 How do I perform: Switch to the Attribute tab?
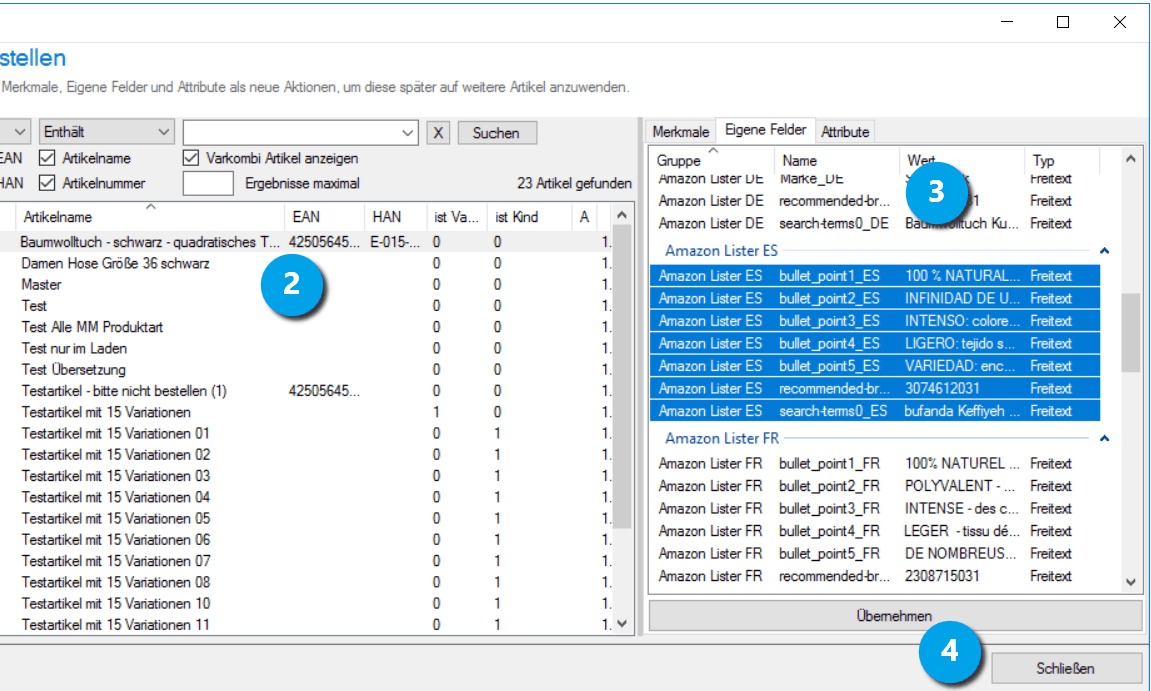845,132
